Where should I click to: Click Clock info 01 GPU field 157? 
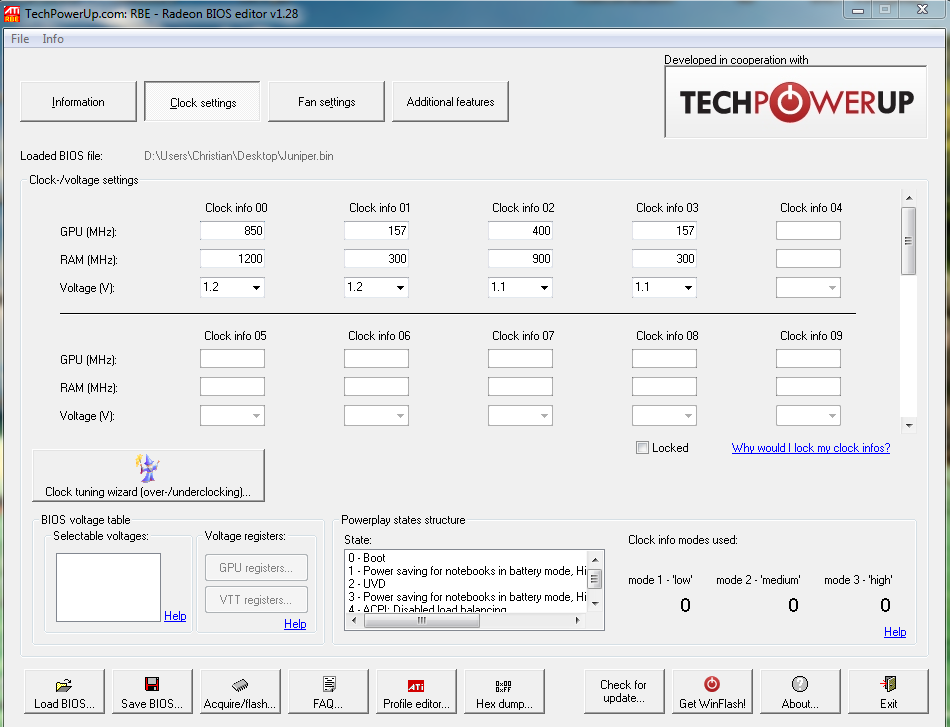click(x=376, y=231)
